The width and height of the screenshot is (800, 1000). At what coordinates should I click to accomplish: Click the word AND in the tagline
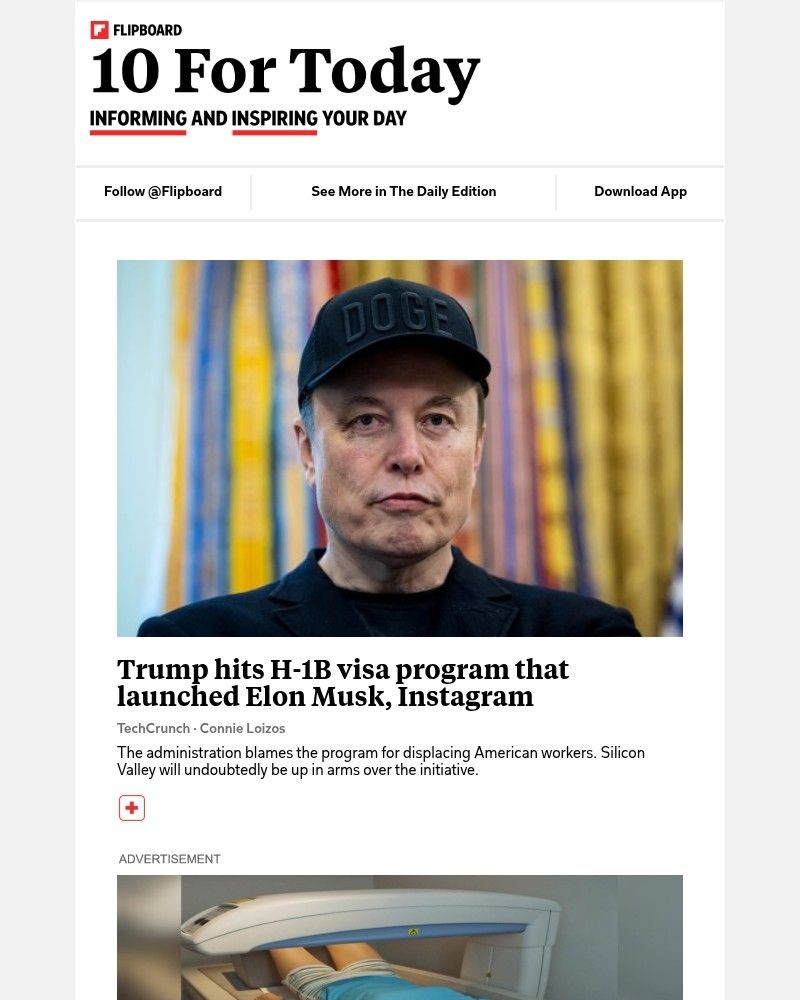point(209,118)
